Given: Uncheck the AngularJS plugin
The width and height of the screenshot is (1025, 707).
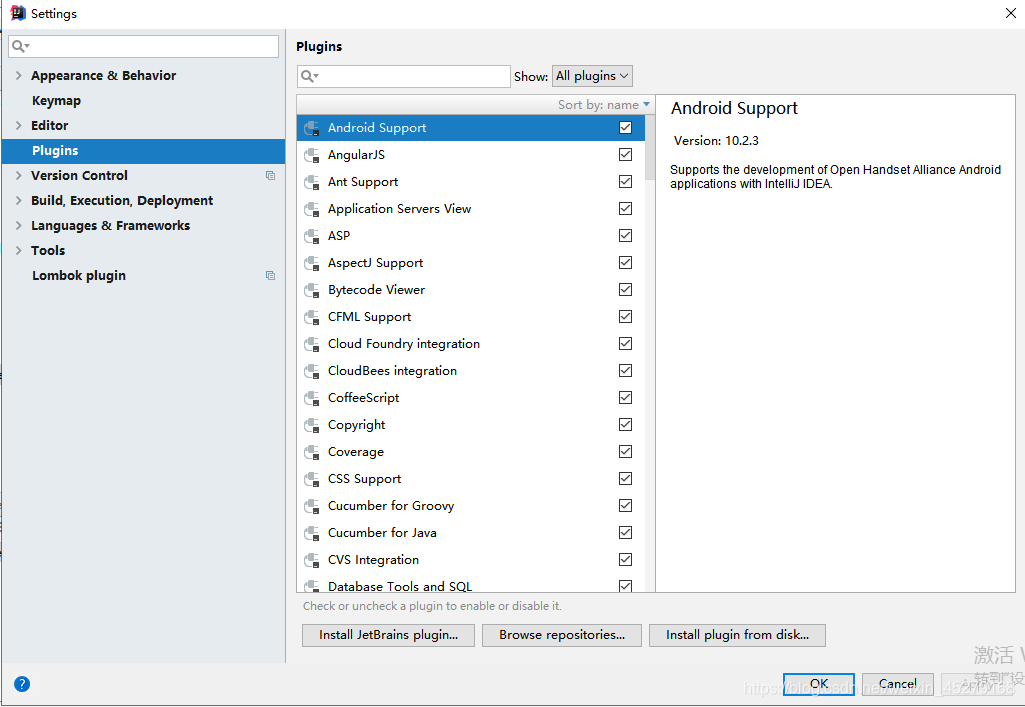Looking at the screenshot, I should (x=626, y=154).
